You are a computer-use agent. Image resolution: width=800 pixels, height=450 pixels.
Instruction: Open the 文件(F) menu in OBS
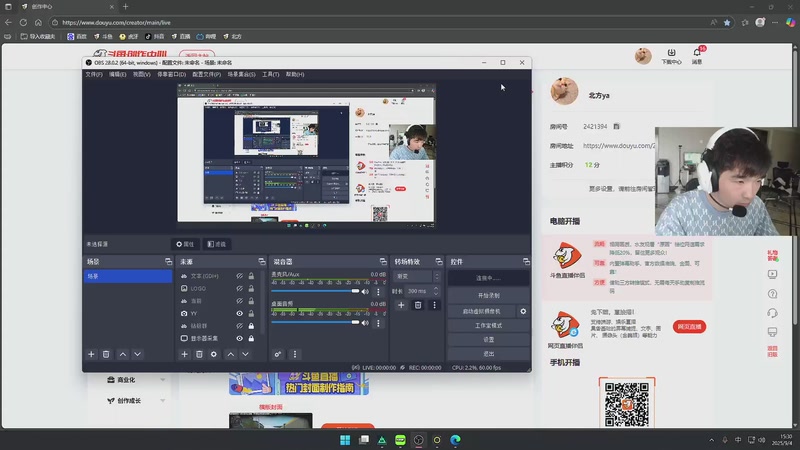point(94,74)
